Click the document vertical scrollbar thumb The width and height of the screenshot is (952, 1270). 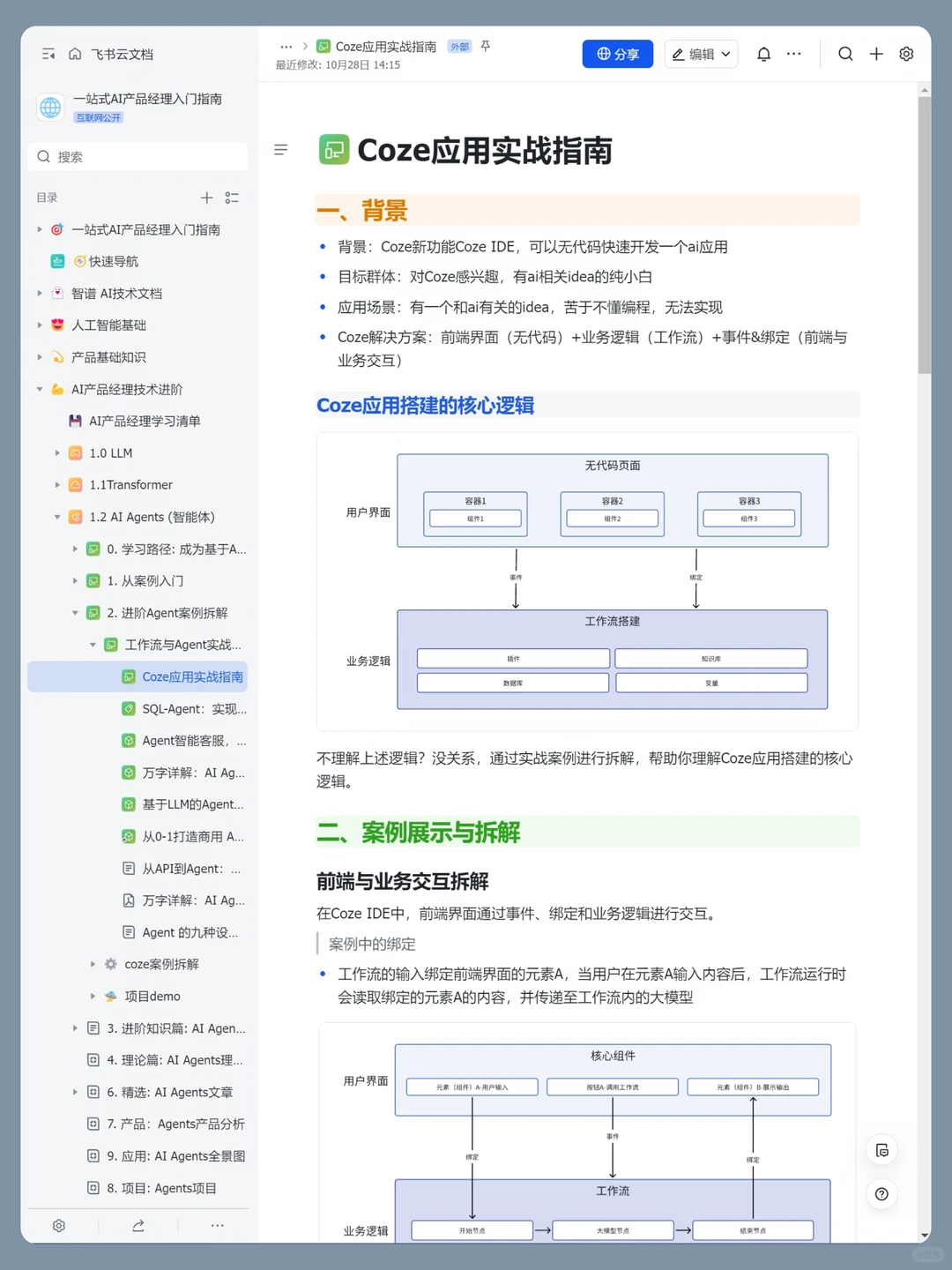[x=924, y=235]
